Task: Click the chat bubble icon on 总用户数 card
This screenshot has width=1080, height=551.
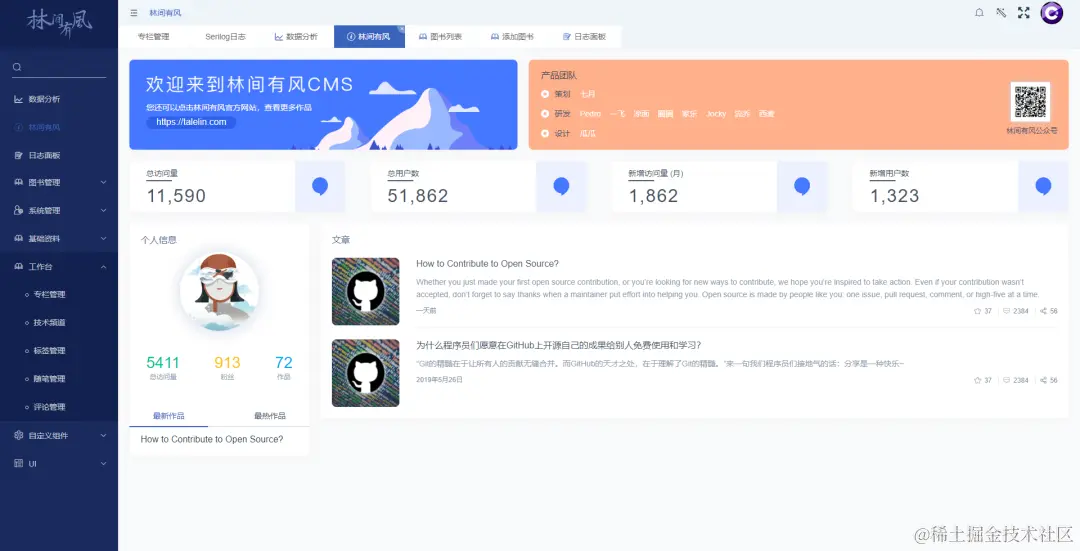Action: tap(561, 186)
